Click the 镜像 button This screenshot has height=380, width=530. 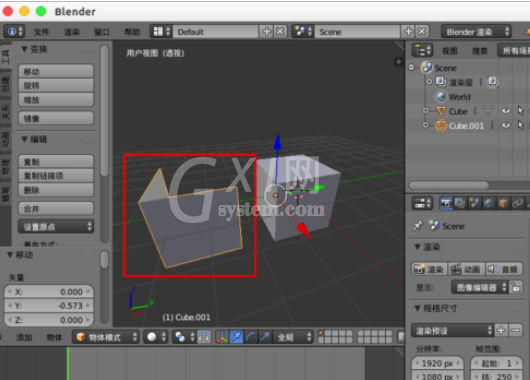[56, 118]
